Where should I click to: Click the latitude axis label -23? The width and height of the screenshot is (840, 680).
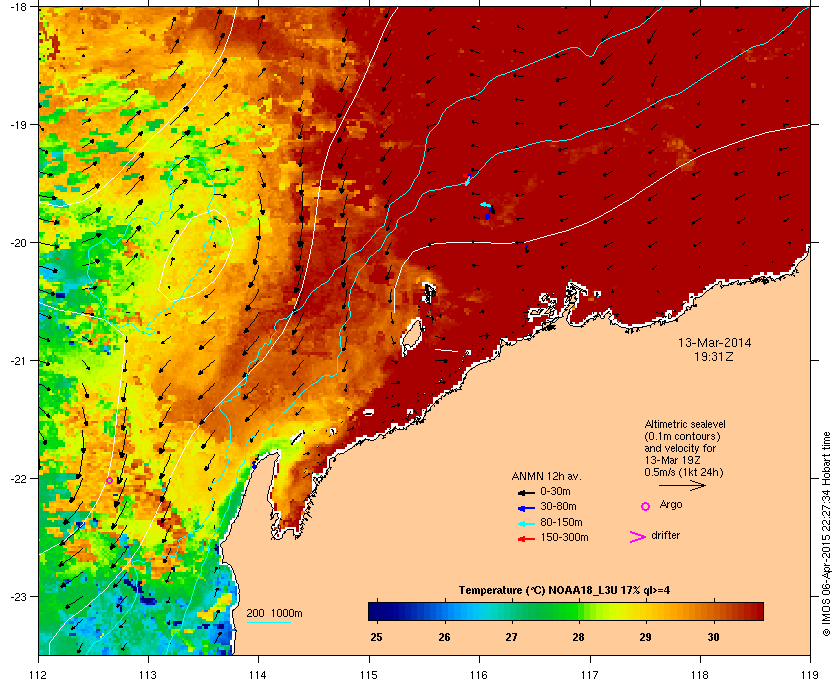[x=19, y=596]
